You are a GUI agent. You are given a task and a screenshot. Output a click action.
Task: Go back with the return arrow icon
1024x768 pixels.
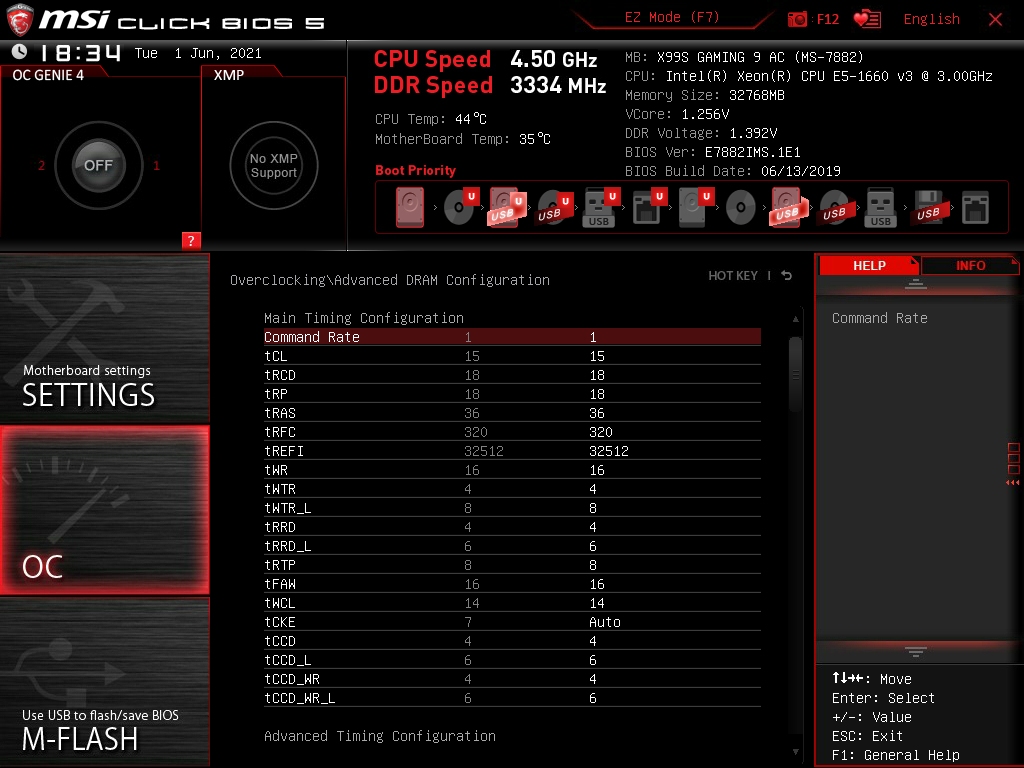coord(786,276)
